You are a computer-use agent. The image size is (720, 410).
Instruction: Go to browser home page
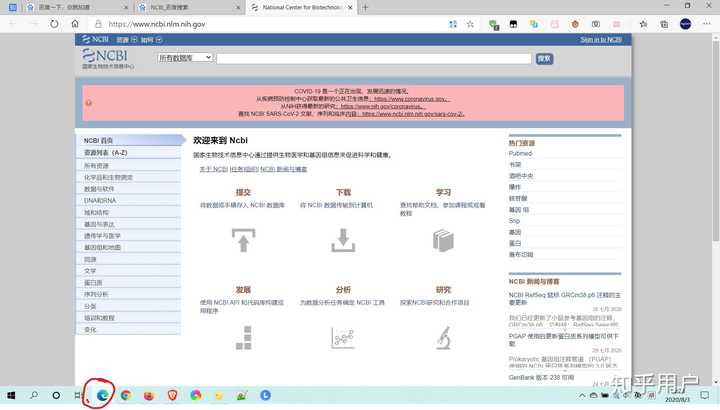[75, 24]
